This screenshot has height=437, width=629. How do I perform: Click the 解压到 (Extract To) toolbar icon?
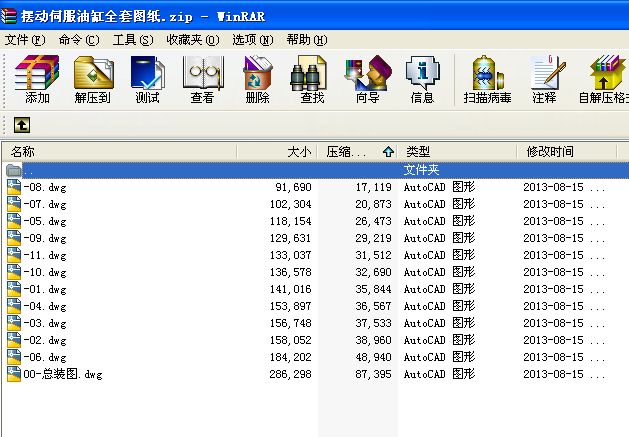(93, 79)
